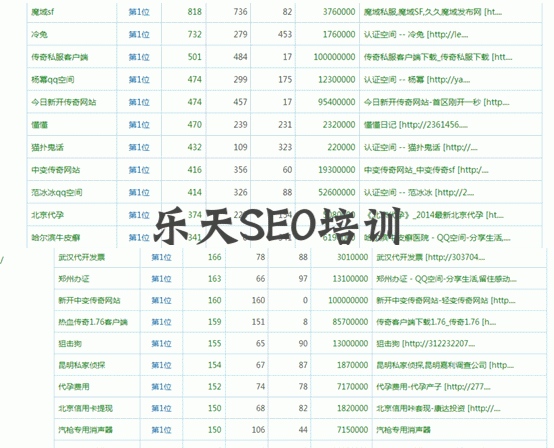
Task: Click the value 7150000
Action: 353,430
